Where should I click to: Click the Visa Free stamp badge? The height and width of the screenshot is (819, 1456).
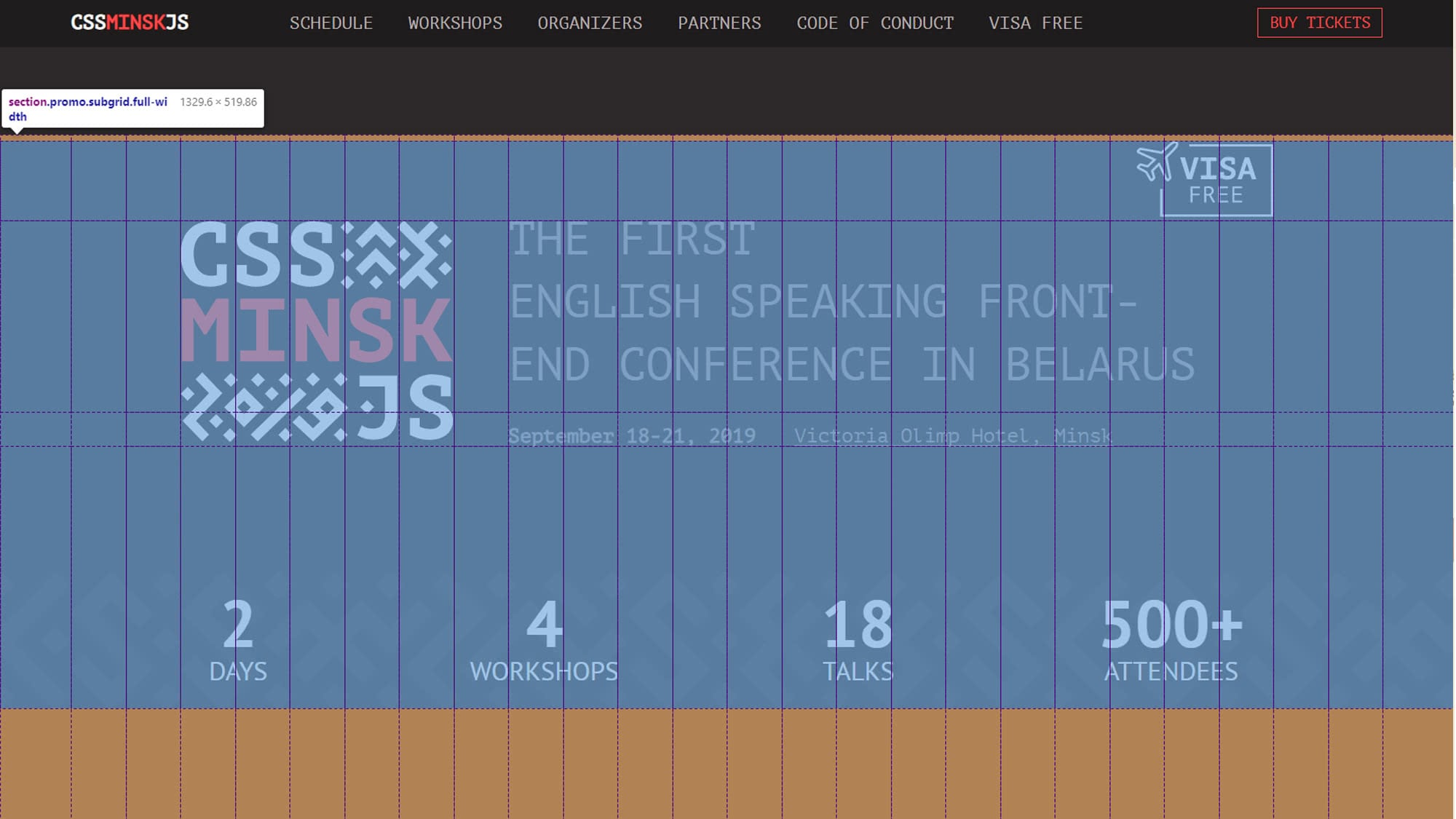click(x=1216, y=182)
